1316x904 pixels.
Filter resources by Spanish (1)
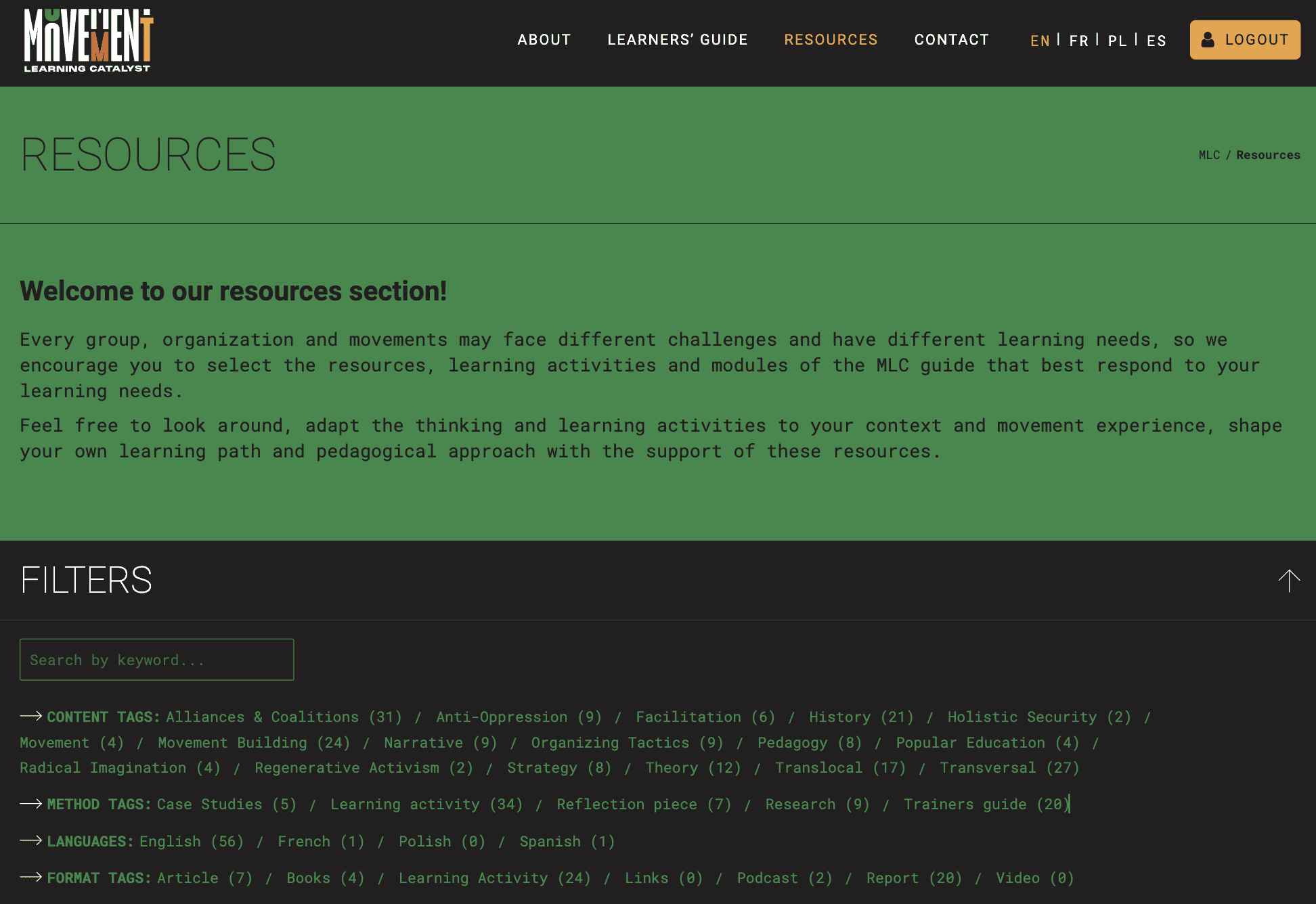[567, 841]
